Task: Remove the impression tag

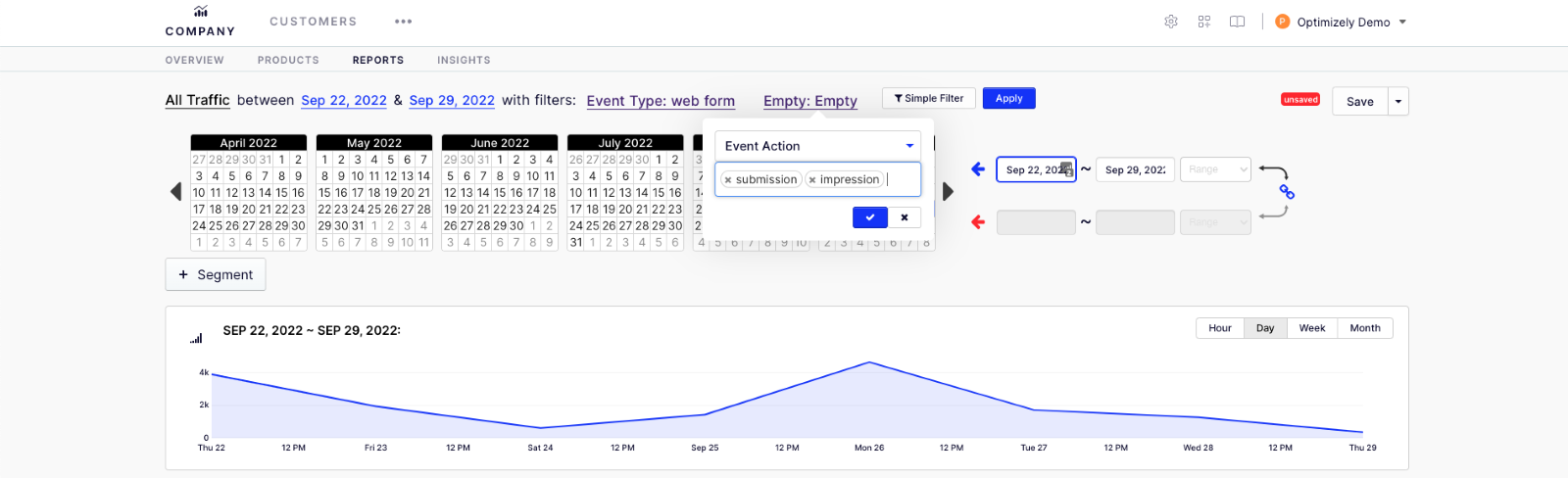Action: point(811,180)
